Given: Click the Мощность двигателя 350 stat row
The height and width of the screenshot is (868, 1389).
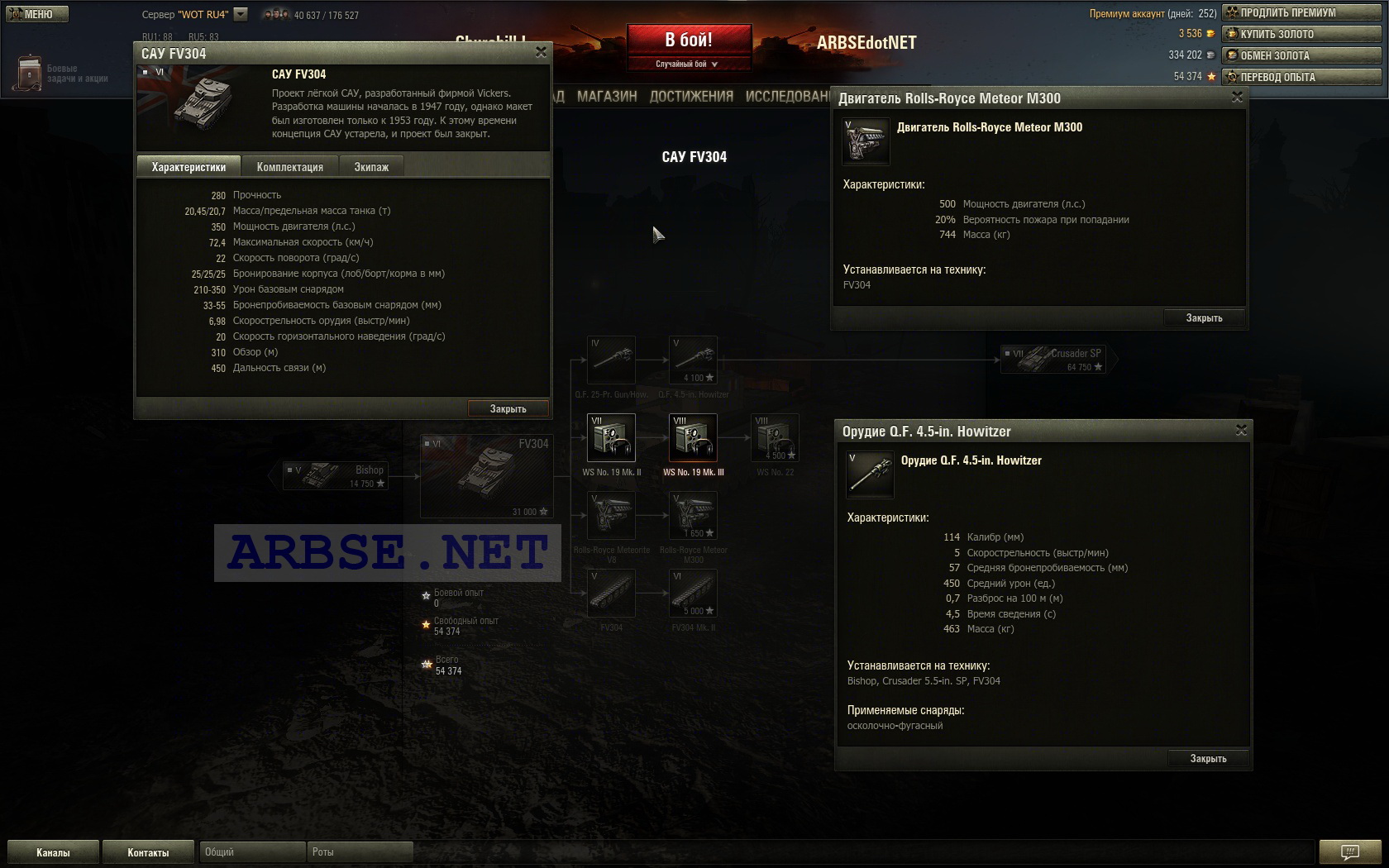Looking at the screenshot, I should [x=283, y=227].
